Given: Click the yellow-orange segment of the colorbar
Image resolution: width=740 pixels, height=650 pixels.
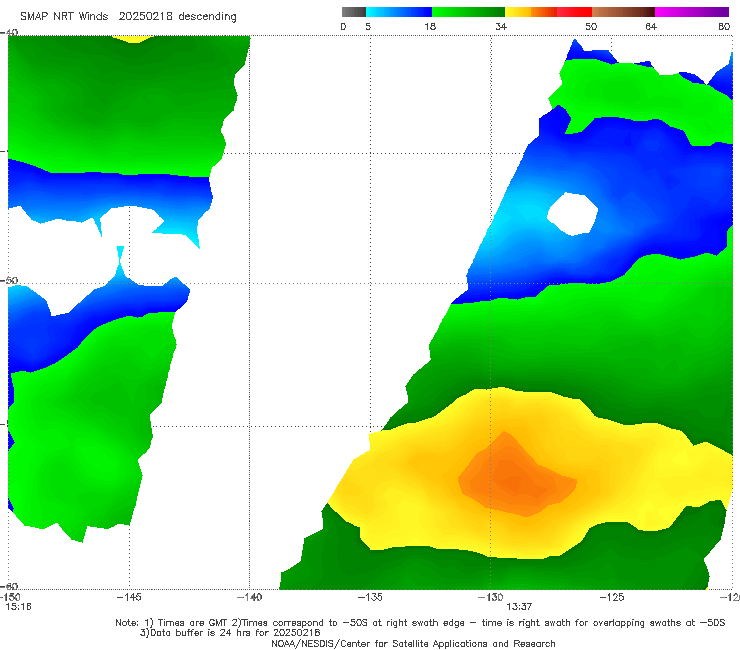Looking at the screenshot, I should pos(531,12).
